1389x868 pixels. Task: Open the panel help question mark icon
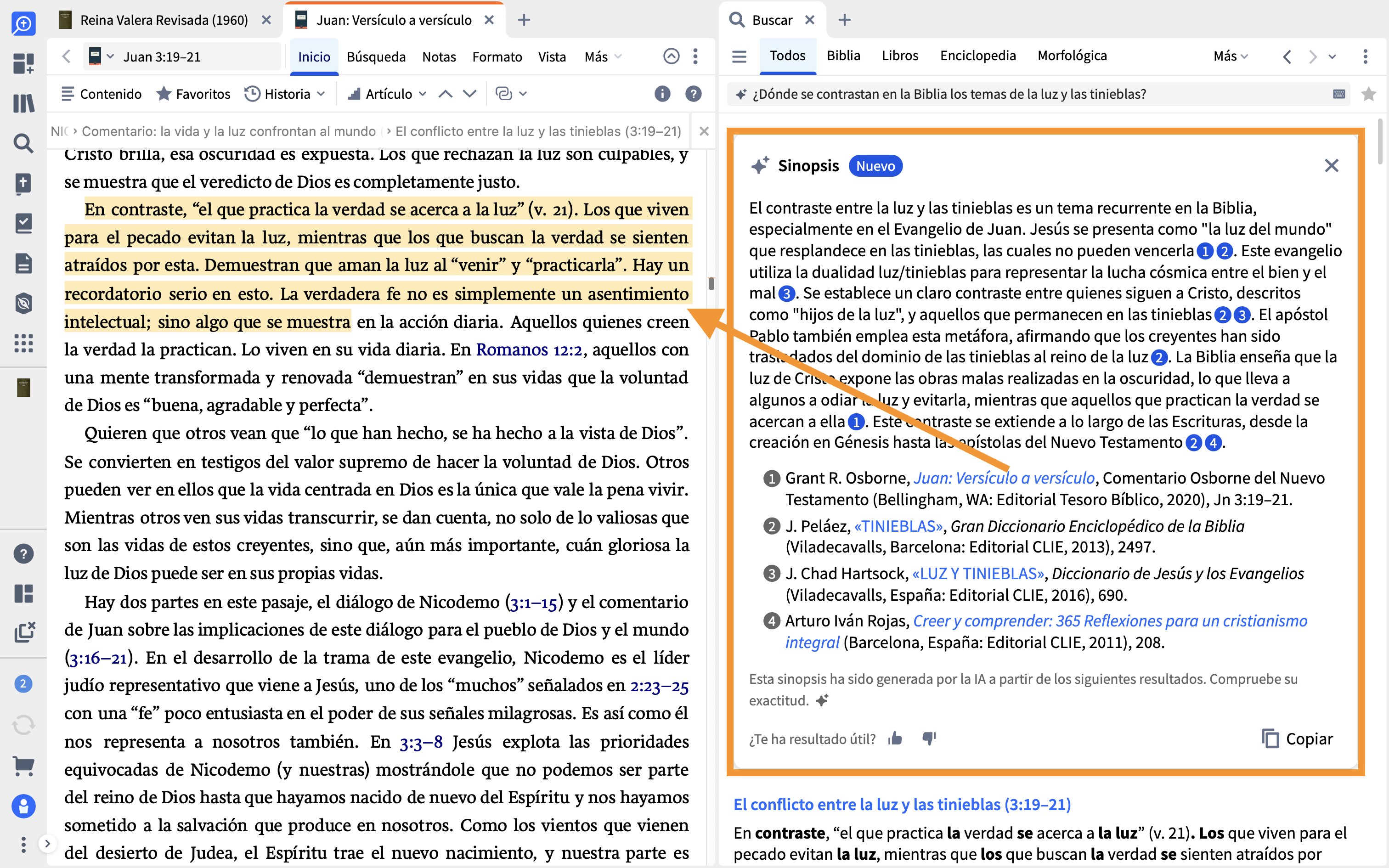694,94
